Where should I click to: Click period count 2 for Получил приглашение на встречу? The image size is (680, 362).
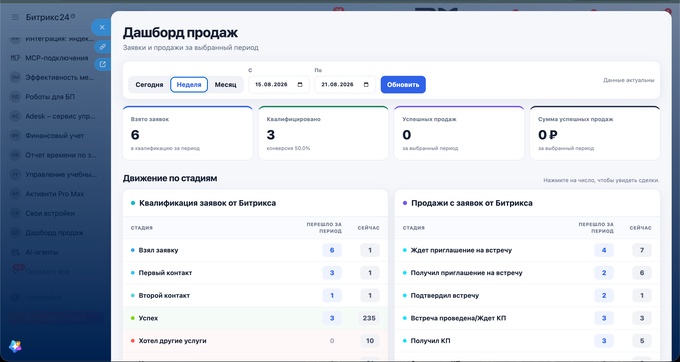pos(604,273)
